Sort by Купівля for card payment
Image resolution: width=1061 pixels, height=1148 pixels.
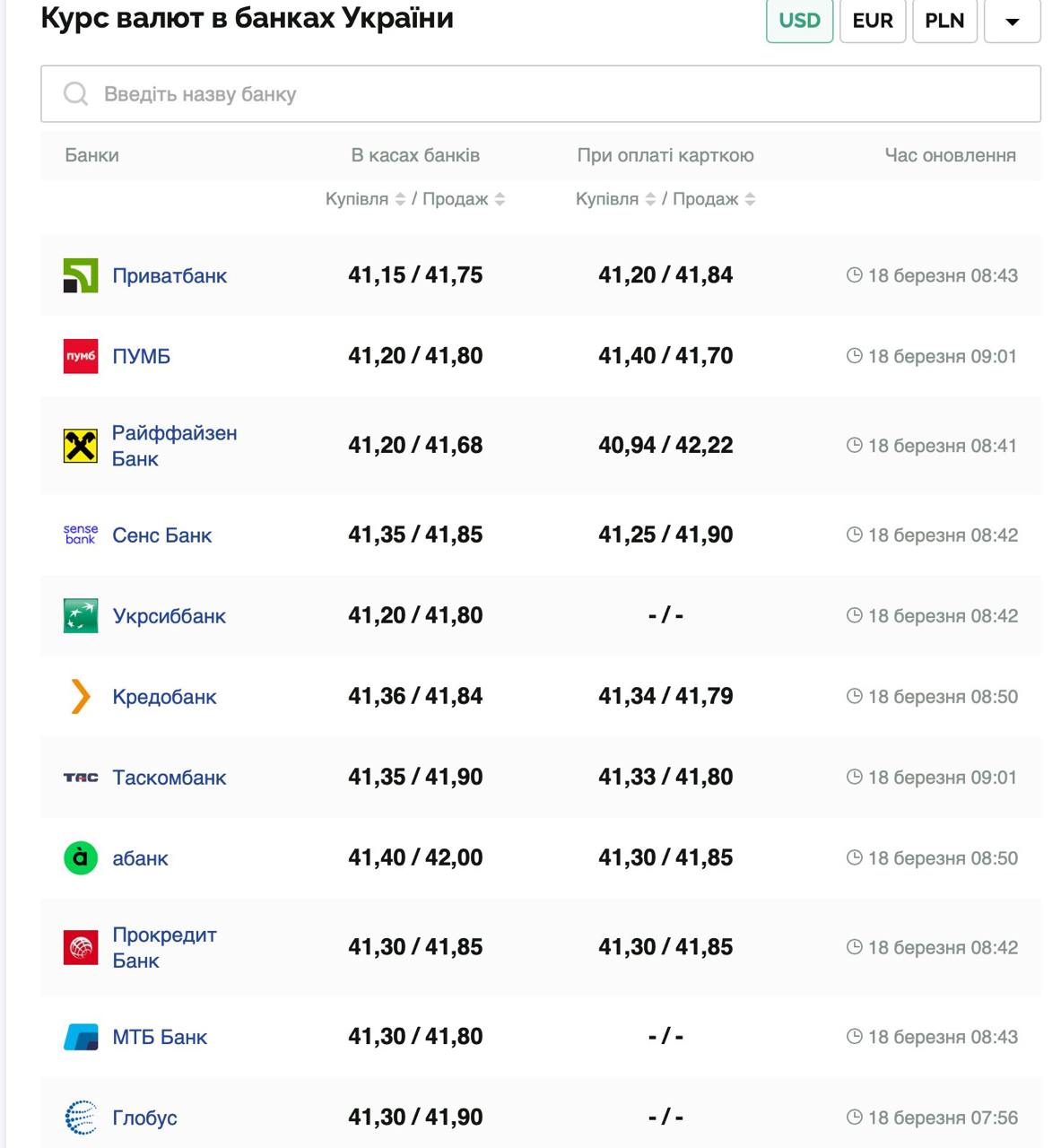(650, 199)
